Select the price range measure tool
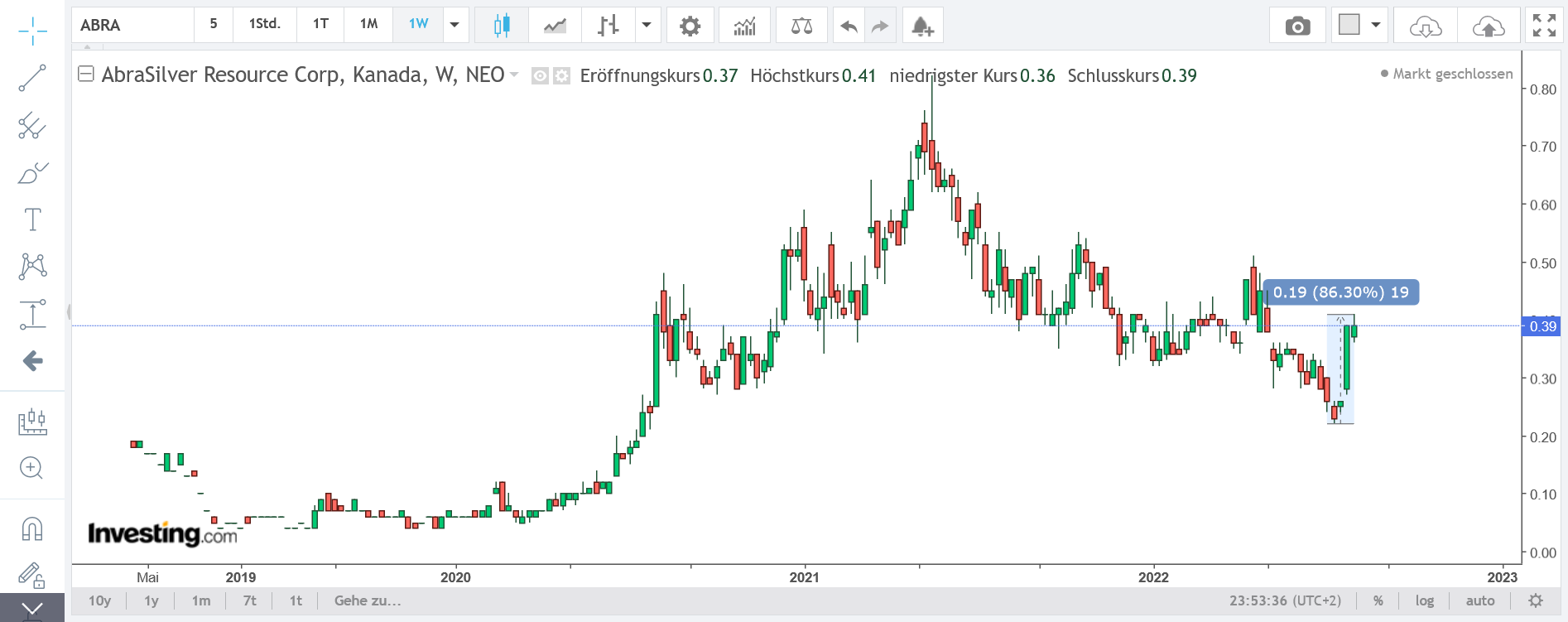 click(x=32, y=314)
